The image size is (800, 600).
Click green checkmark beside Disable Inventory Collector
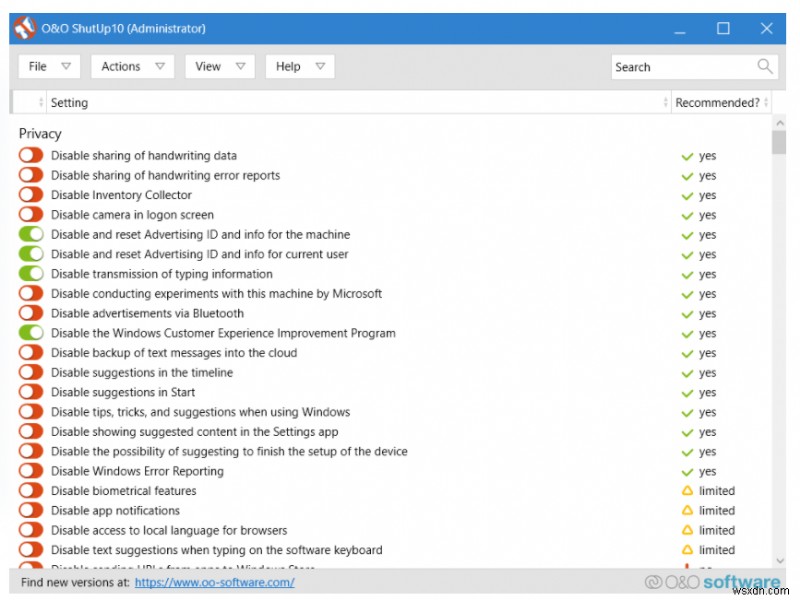click(687, 195)
